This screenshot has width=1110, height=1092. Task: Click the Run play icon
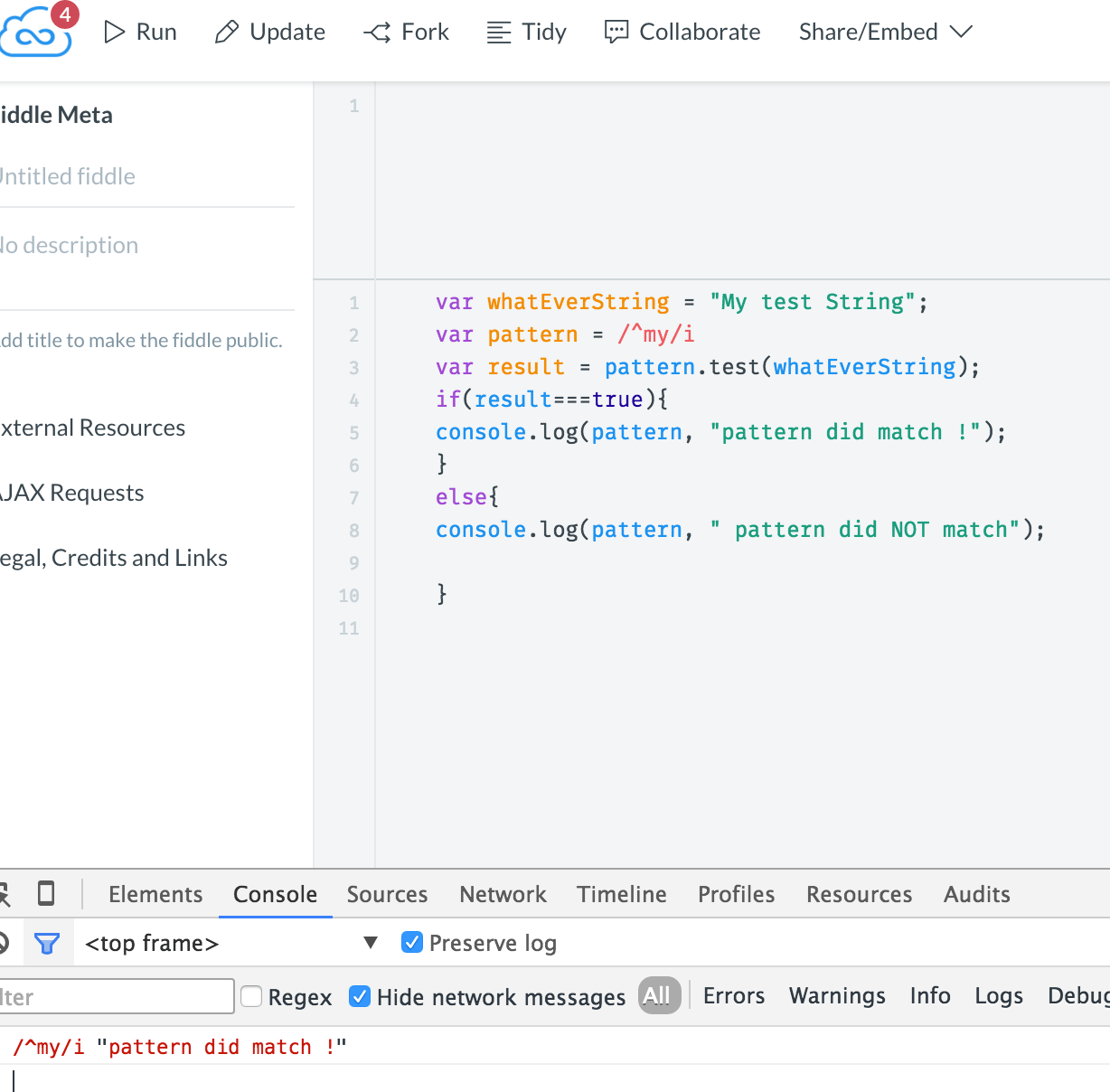(112, 32)
